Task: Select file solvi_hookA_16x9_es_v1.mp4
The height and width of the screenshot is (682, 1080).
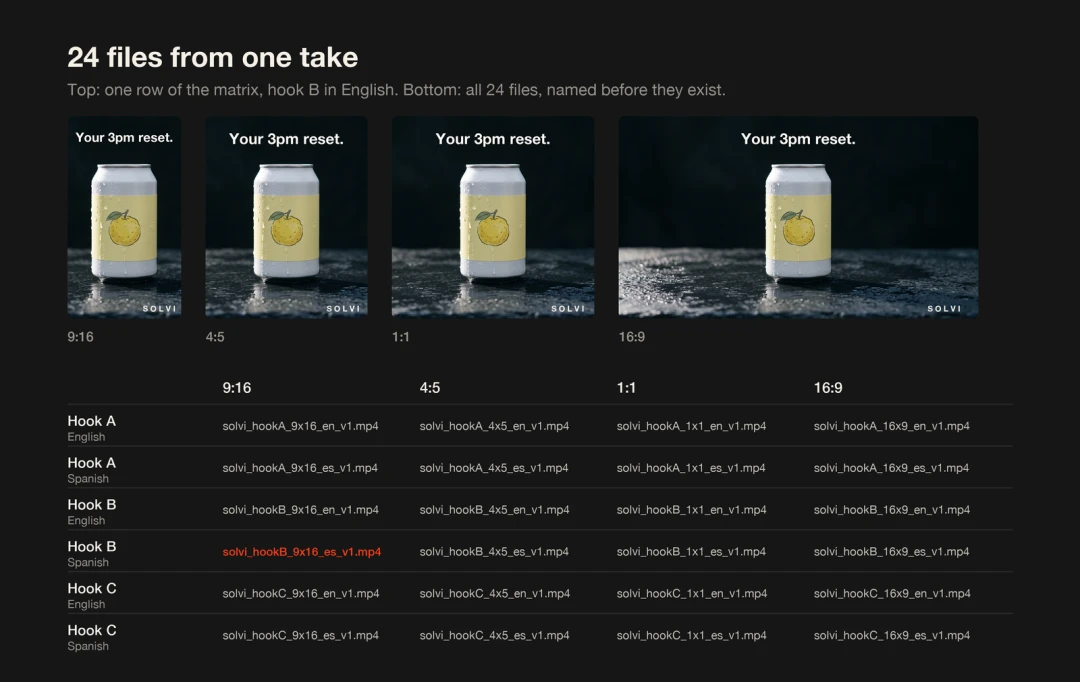Action: point(891,468)
